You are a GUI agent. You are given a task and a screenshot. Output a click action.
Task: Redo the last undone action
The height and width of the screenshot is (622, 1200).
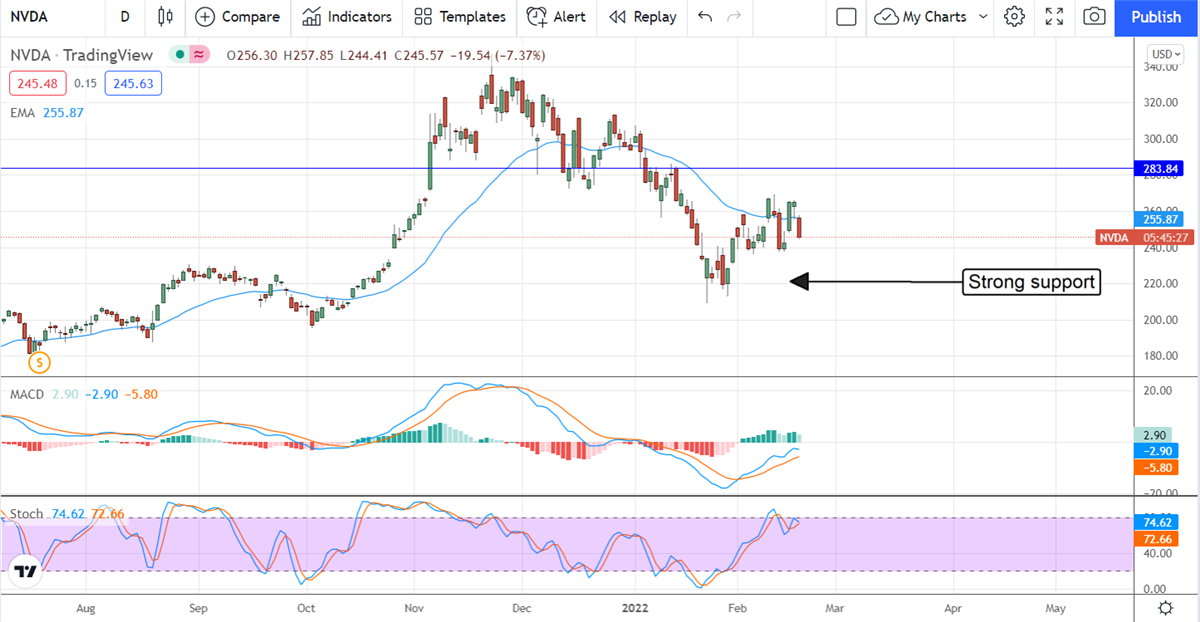(x=734, y=17)
